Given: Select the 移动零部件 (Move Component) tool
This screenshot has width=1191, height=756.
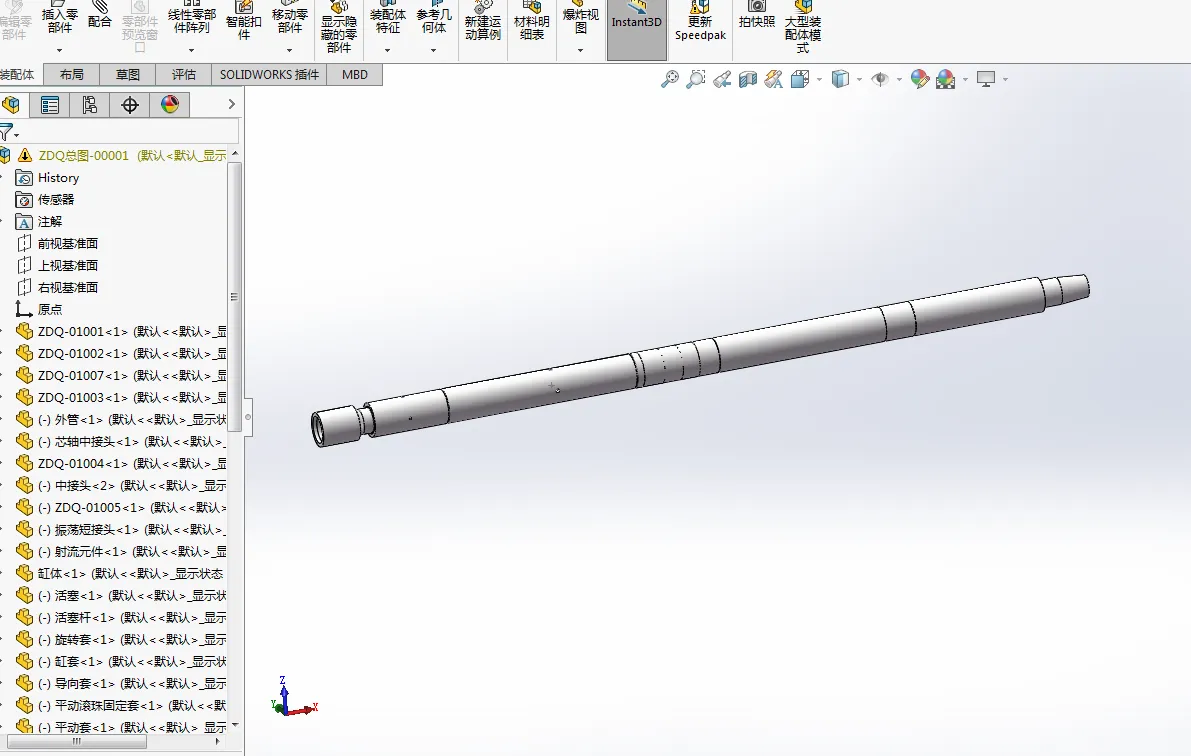Looking at the screenshot, I should tap(289, 17).
